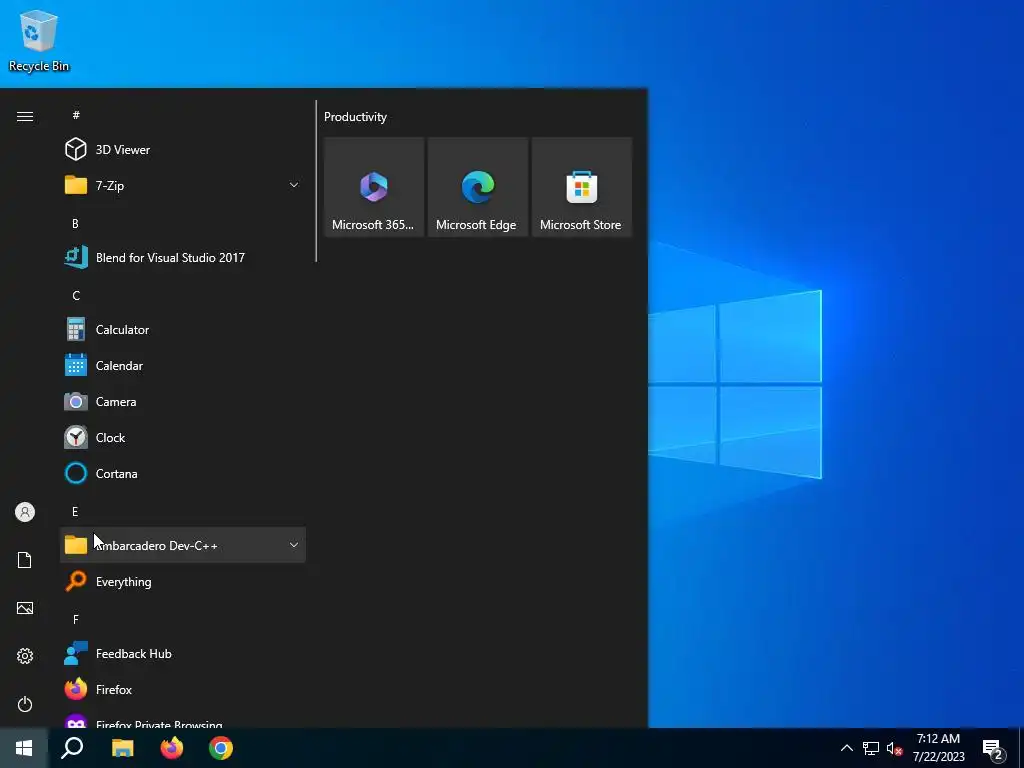This screenshot has width=1024, height=768.
Task: Open the 7-Zip folder entry
Action: tap(183, 185)
